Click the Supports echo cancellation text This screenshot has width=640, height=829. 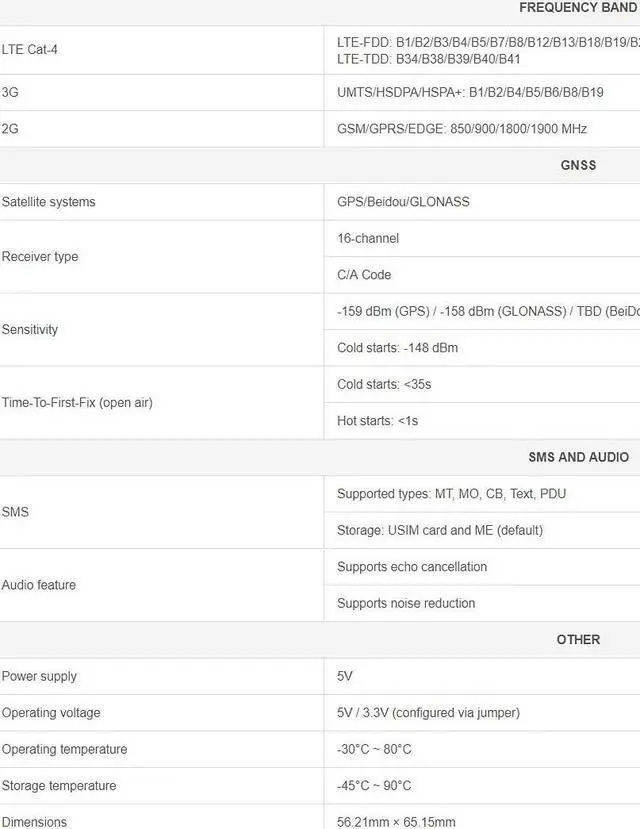click(412, 567)
